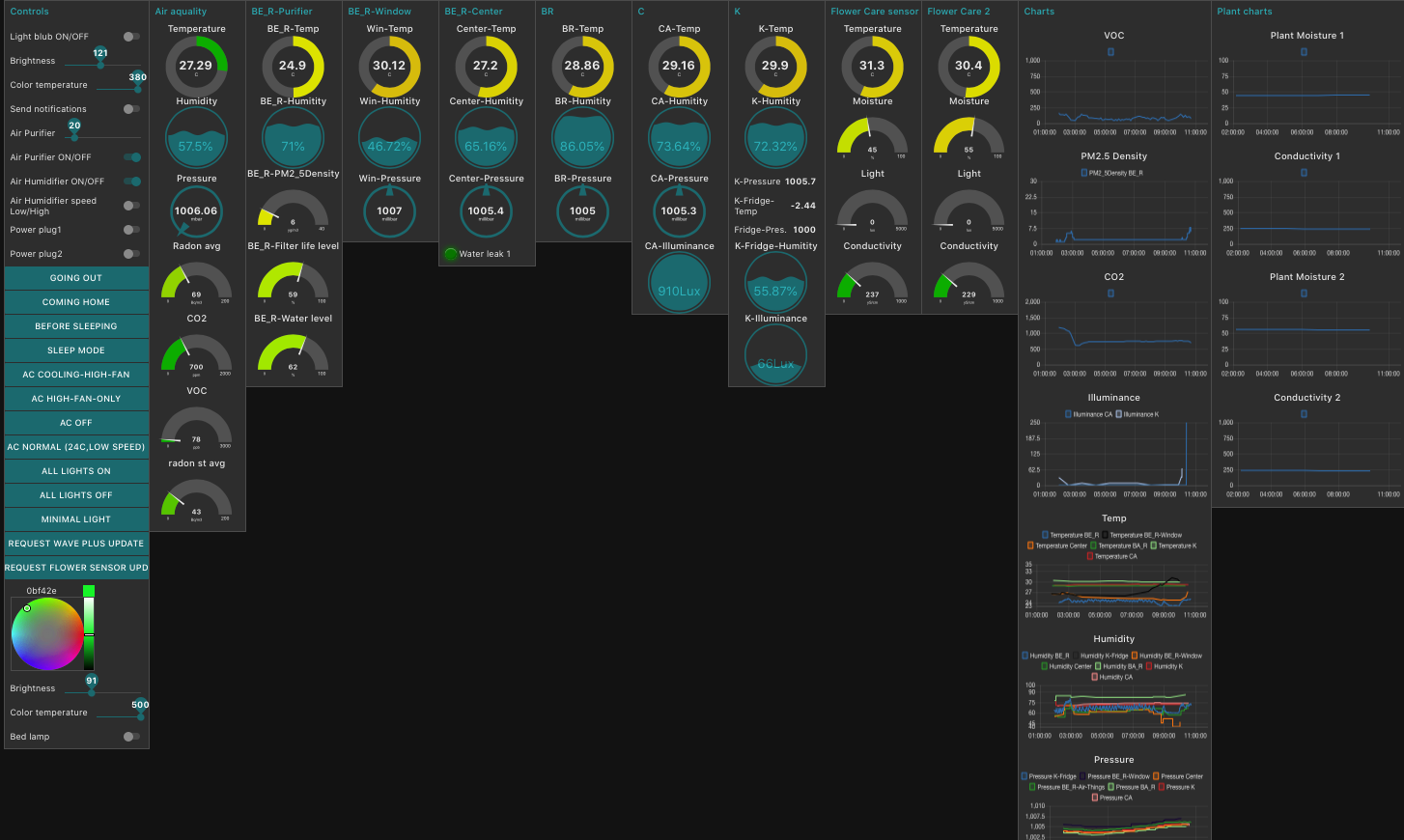Toggle Illuminance K legend entry
Viewport: 1404px width, 840px height.
pos(1137,414)
